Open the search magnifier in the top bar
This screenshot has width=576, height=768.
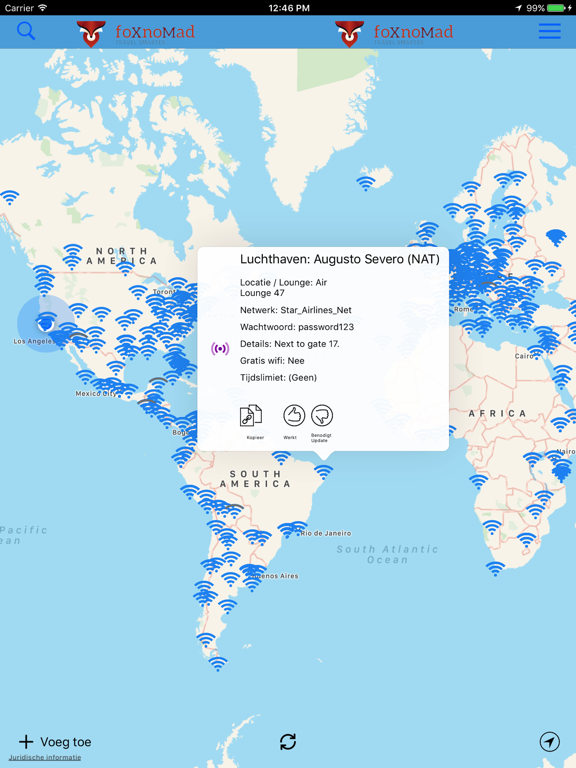tap(26, 31)
